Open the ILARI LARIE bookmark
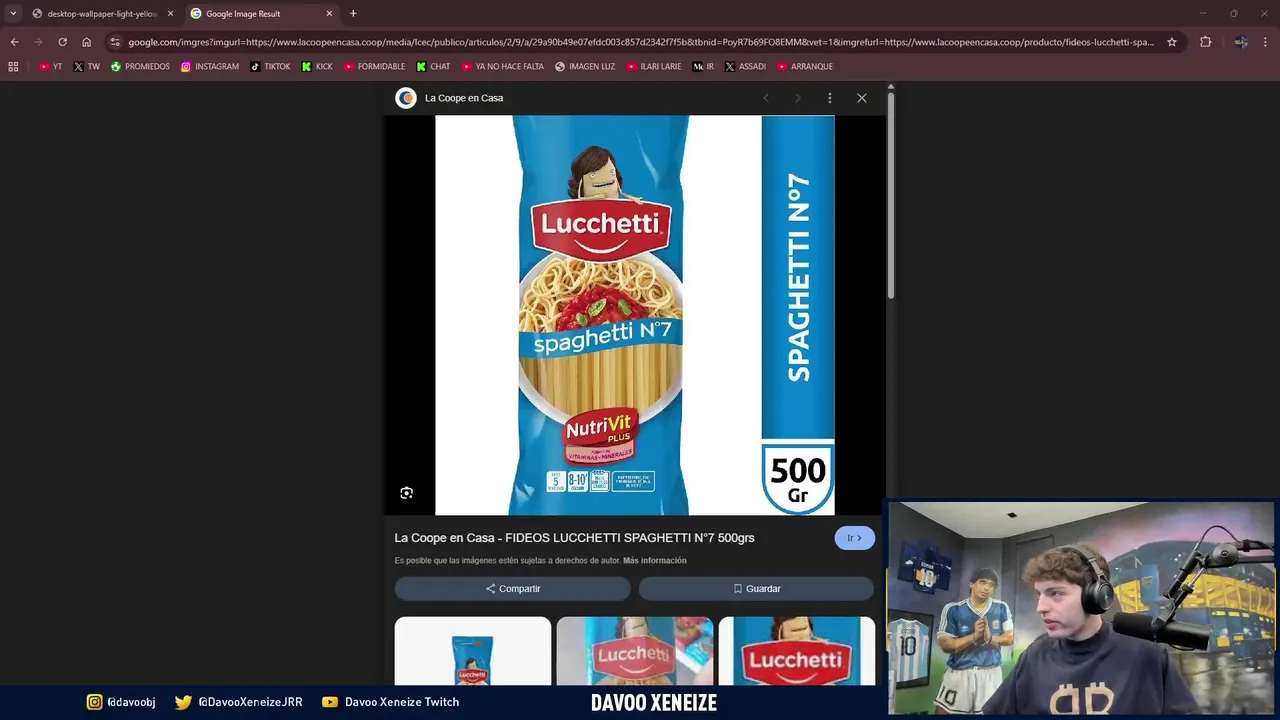 click(654, 66)
